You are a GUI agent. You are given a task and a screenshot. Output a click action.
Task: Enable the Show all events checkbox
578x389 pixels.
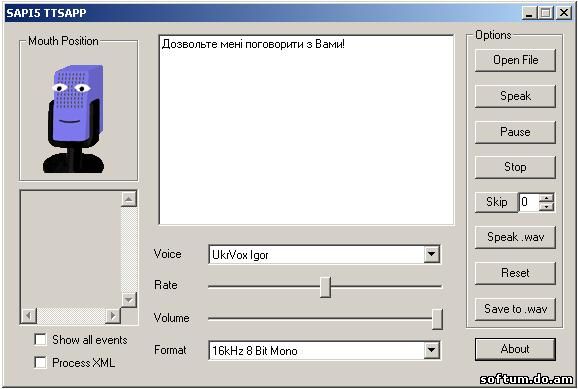[40, 339]
